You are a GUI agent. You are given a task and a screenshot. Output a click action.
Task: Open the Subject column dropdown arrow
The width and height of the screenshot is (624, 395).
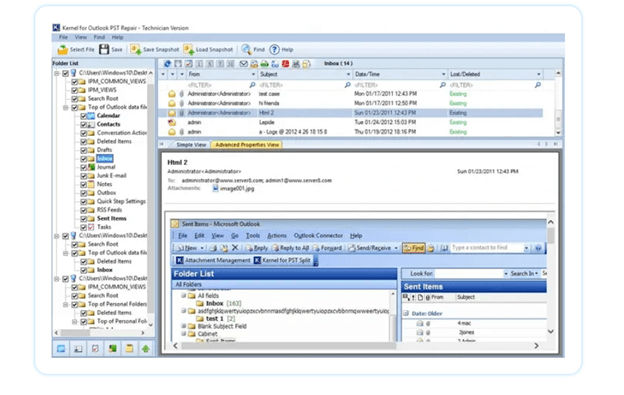pos(348,74)
